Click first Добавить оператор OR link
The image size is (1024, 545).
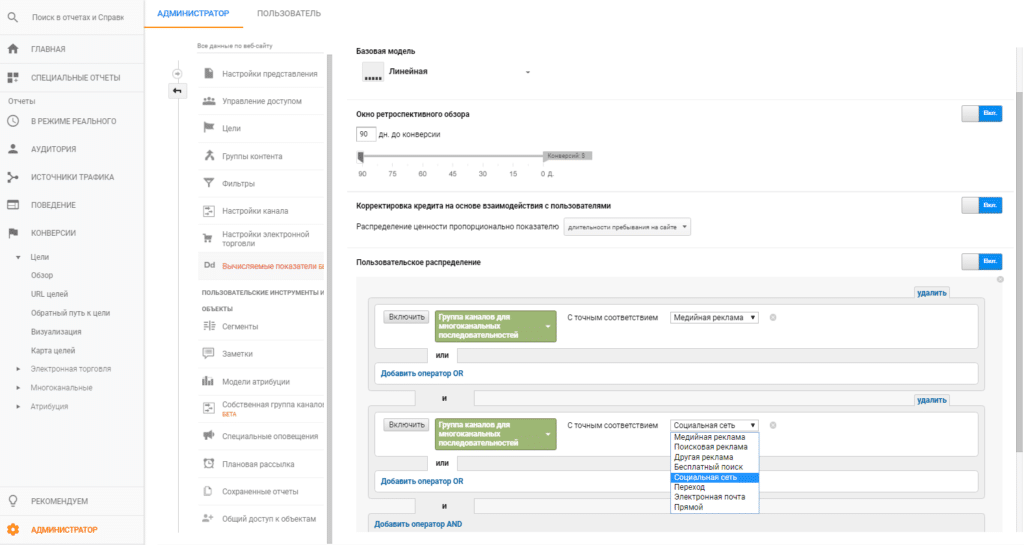click(422, 373)
